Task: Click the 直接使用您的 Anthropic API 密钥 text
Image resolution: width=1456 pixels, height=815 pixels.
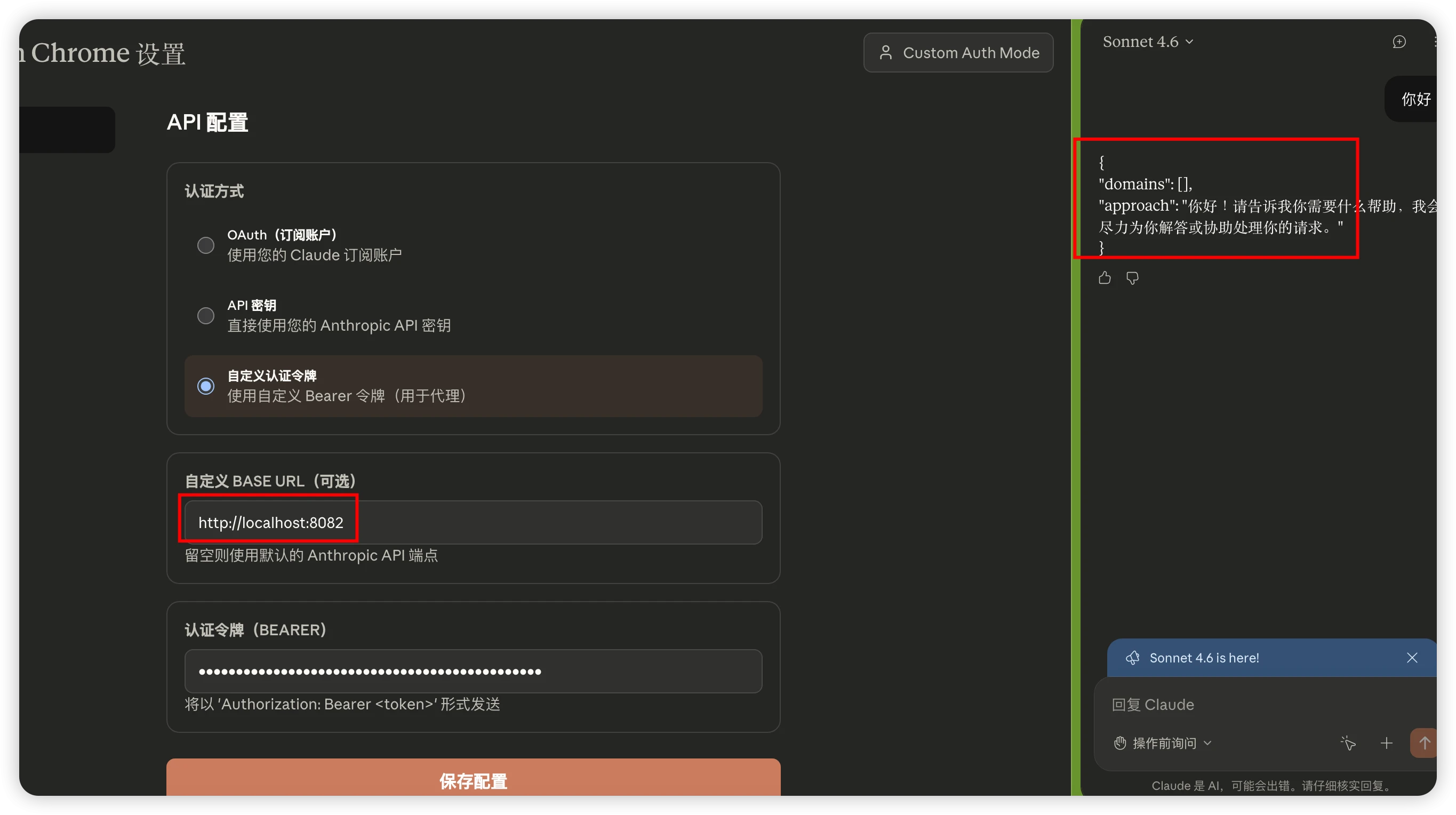Action: 339,325
